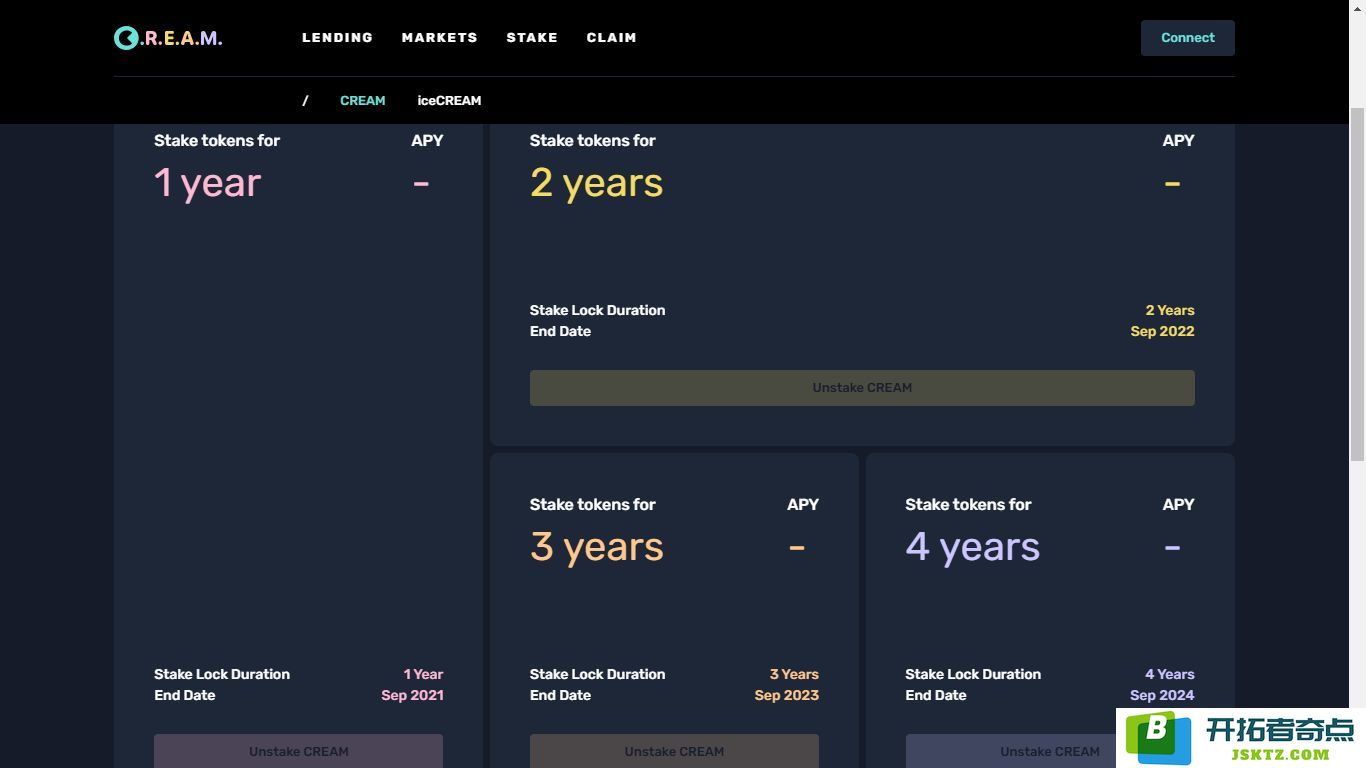The width and height of the screenshot is (1366, 768).
Task: Click the '1 year' heading
Action: [x=208, y=184]
